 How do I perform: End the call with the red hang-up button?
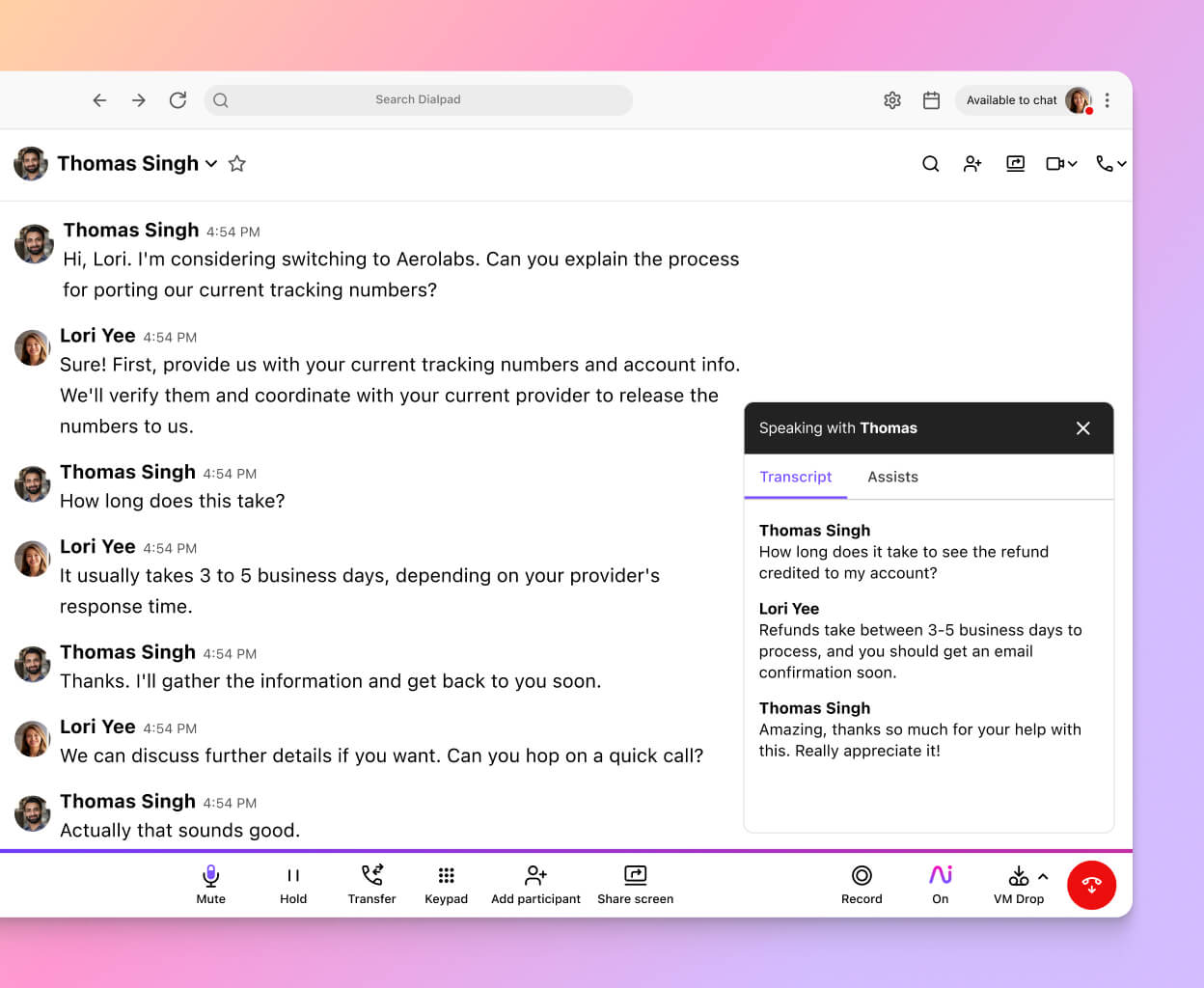pyautogui.click(x=1091, y=884)
